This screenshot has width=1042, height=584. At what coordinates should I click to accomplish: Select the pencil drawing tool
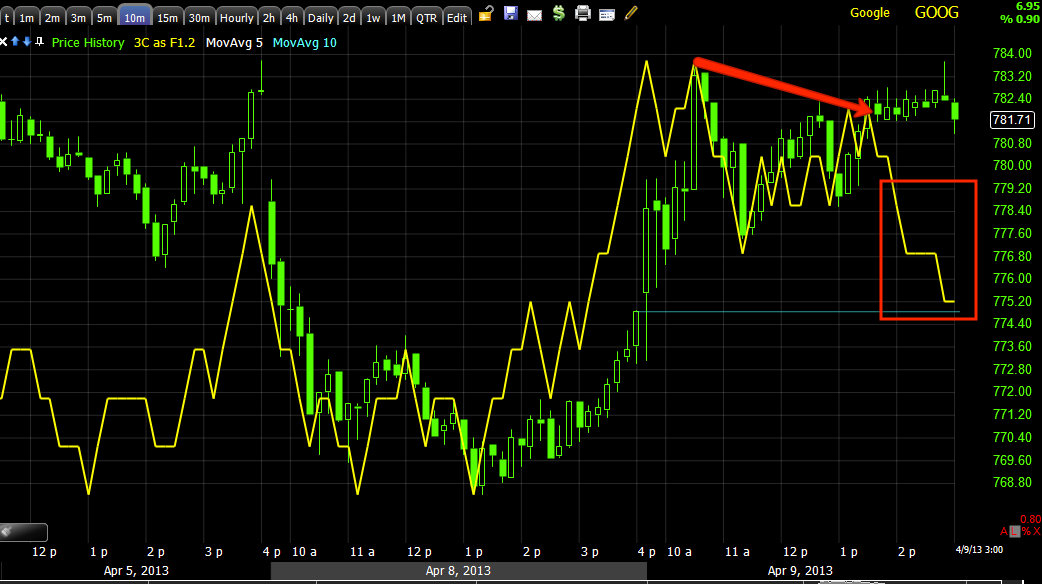(x=631, y=13)
